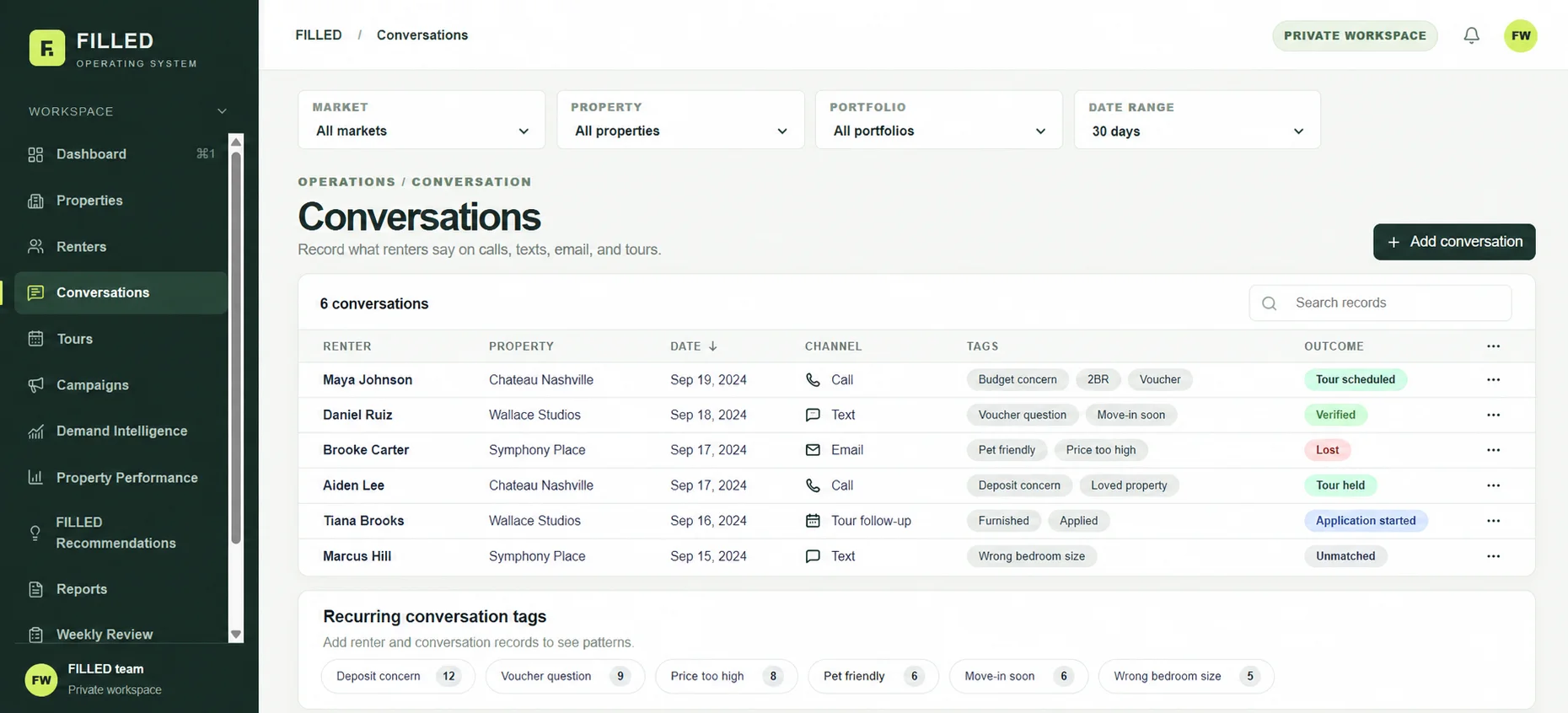
Task: Click the Dashboard grid icon
Action: [x=35, y=154]
